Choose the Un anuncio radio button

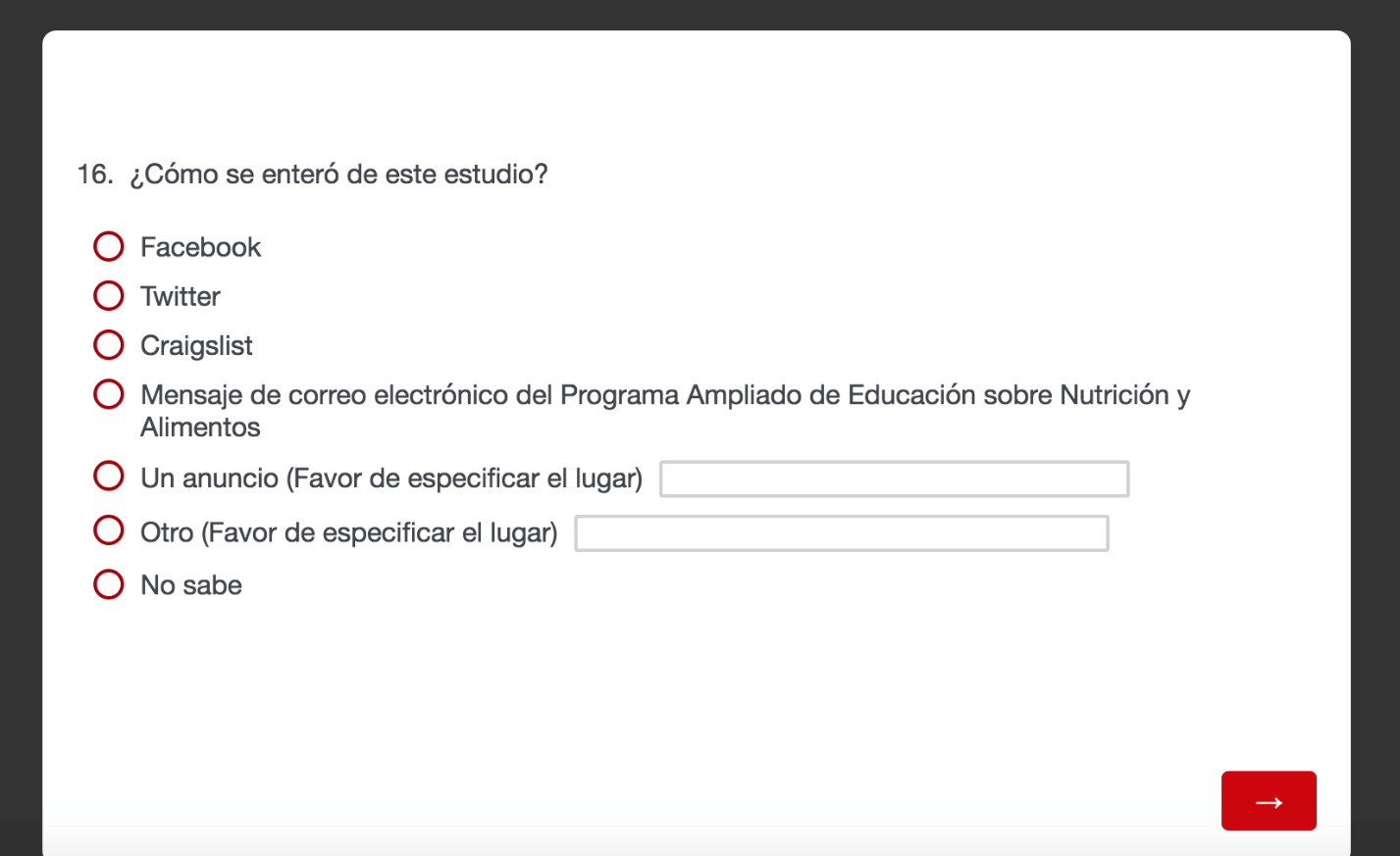pyautogui.click(x=109, y=477)
